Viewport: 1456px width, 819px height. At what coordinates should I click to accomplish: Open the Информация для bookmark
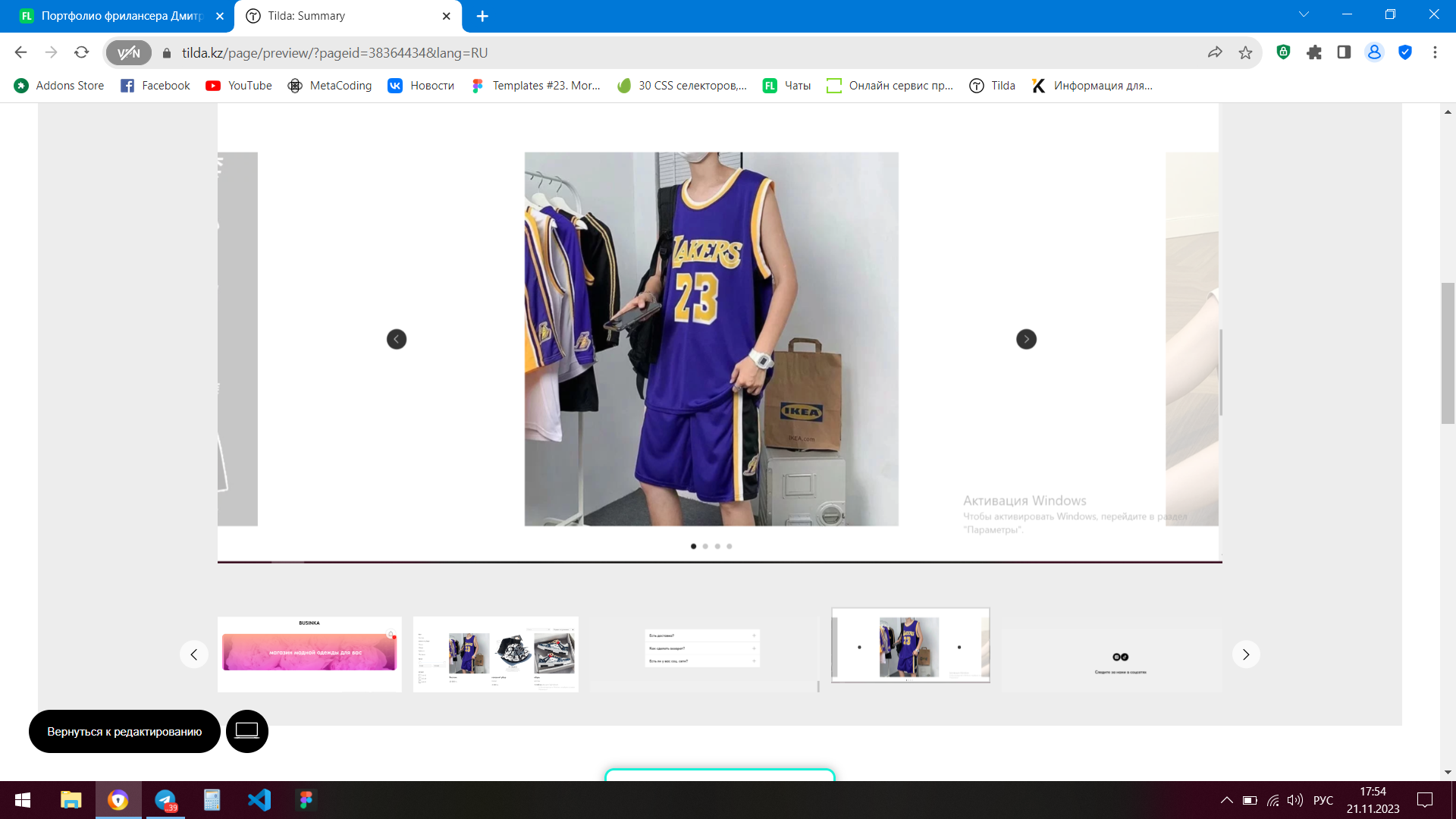(x=1092, y=86)
